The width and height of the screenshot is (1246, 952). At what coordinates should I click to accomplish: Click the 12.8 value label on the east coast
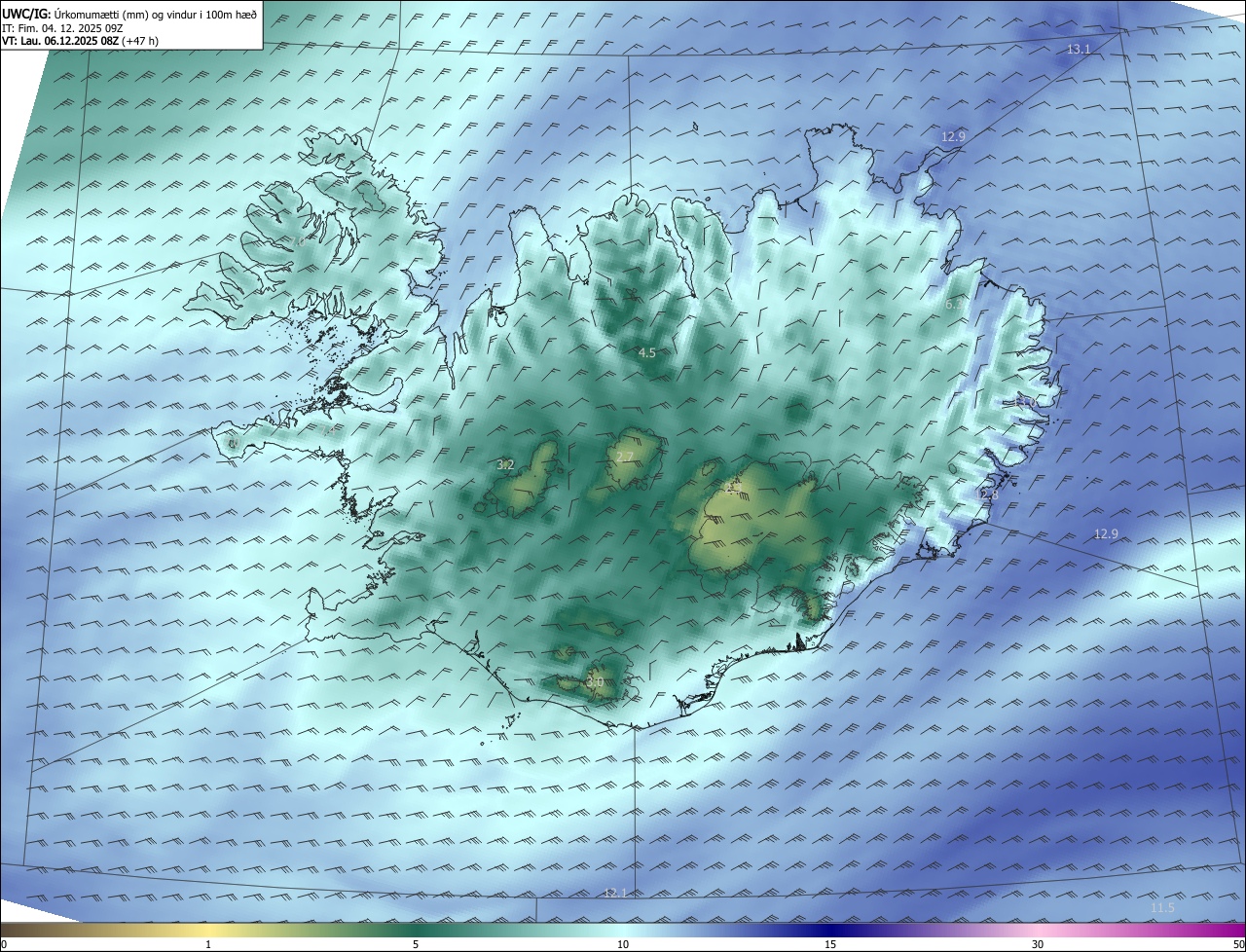[x=986, y=495]
